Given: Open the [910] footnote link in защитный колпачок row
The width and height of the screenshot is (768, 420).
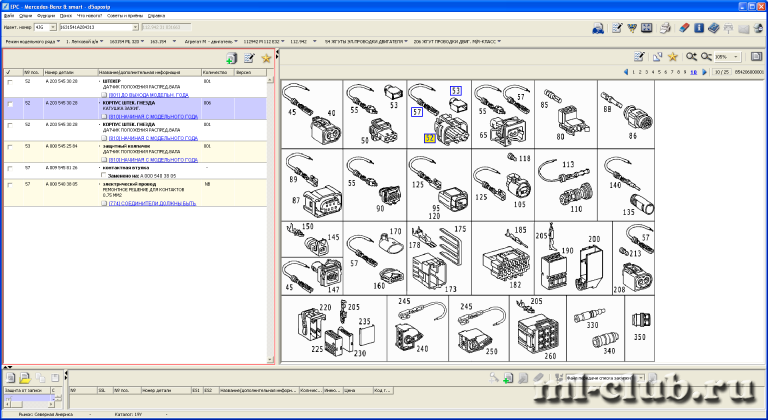Looking at the screenshot, I should [x=153, y=160].
